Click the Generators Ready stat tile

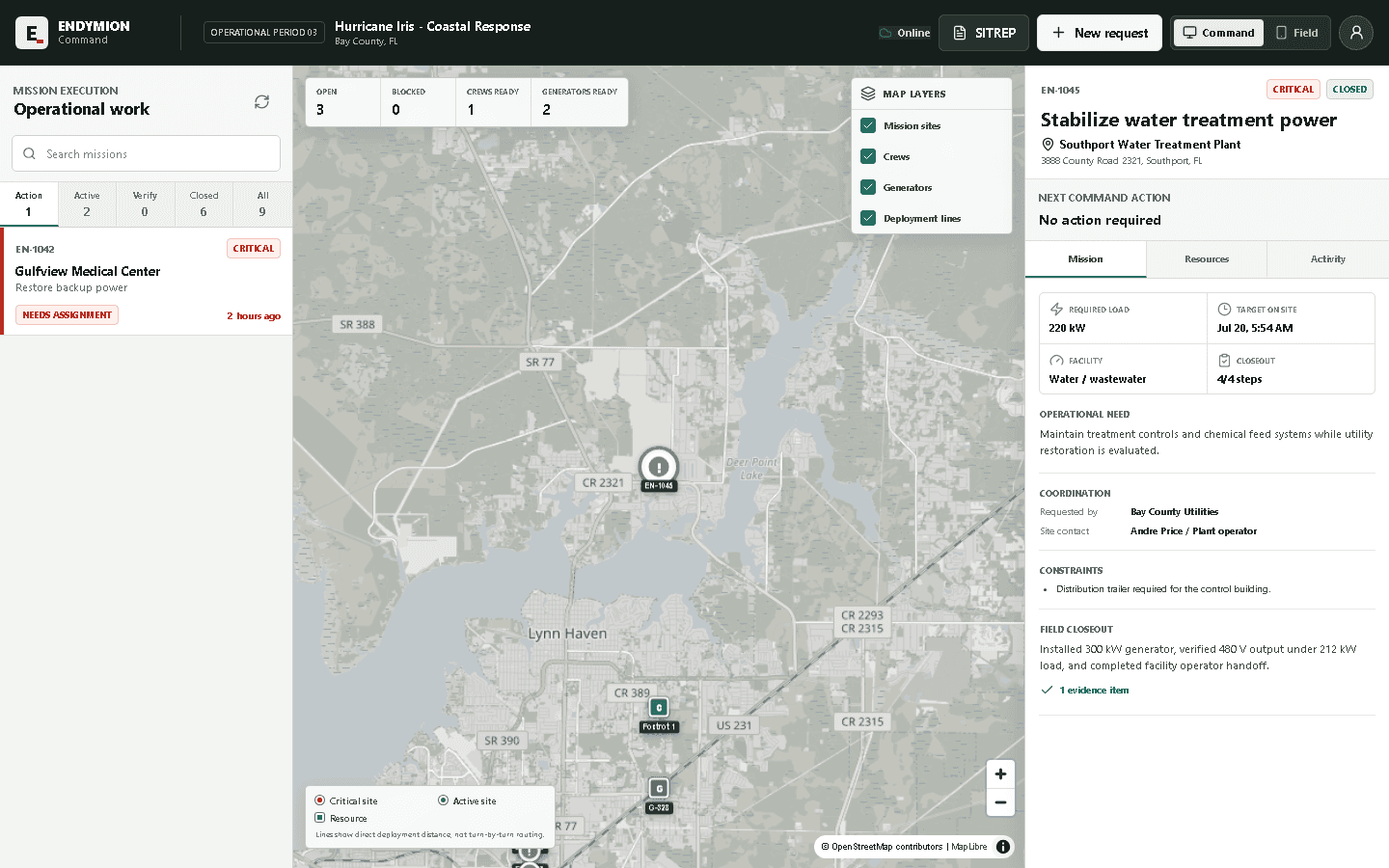580,102
